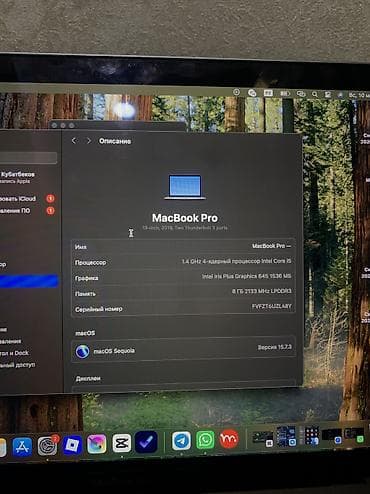The image size is (370, 494).
Task: Open Telegram from the Dock
Action: tap(182, 440)
